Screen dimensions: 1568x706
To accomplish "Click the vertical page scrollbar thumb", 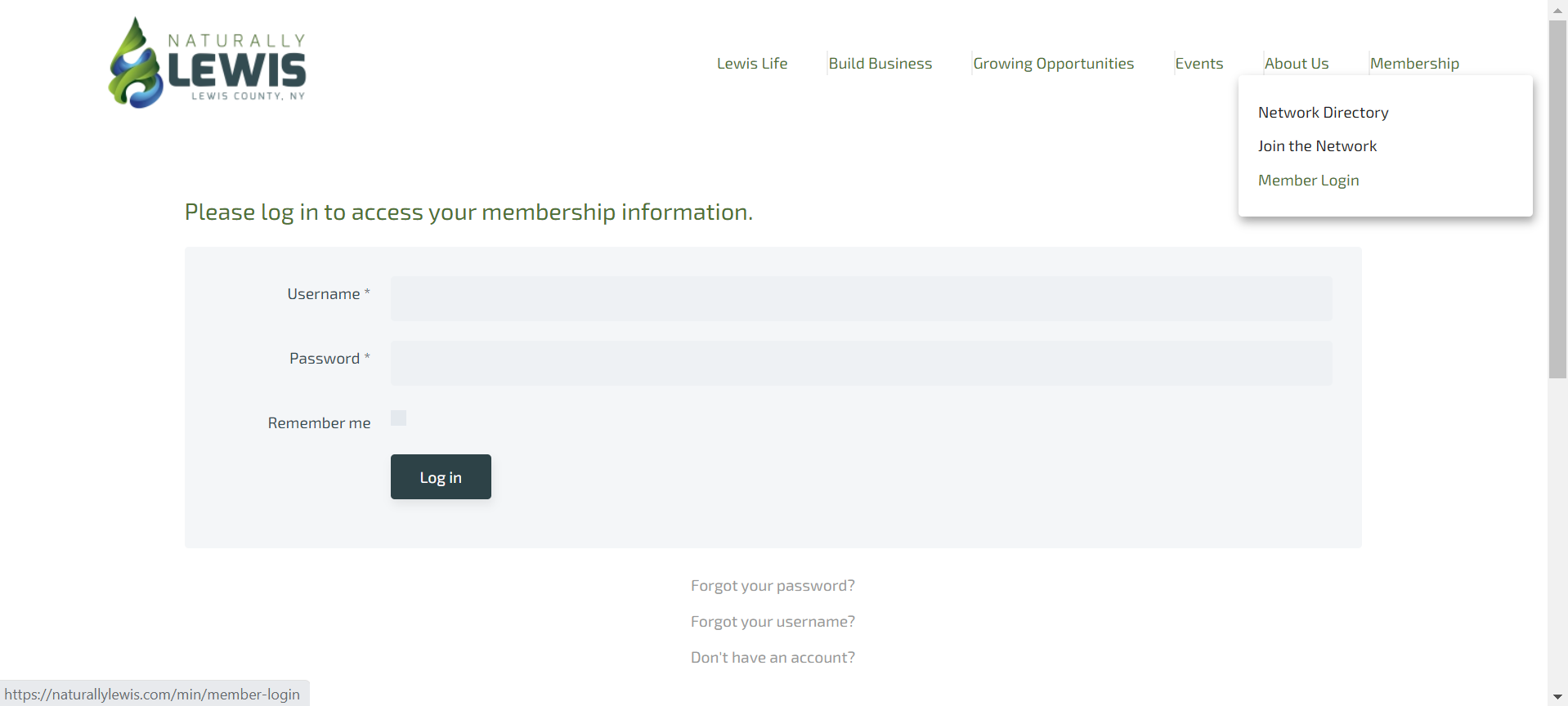I will pyautogui.click(x=1557, y=199).
